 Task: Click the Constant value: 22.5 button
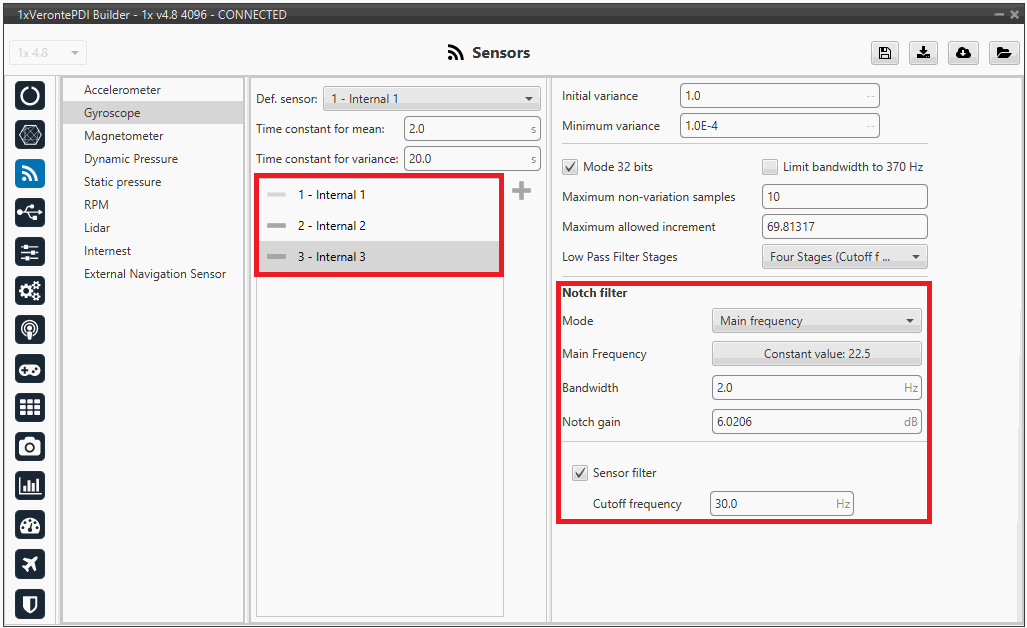(x=816, y=354)
